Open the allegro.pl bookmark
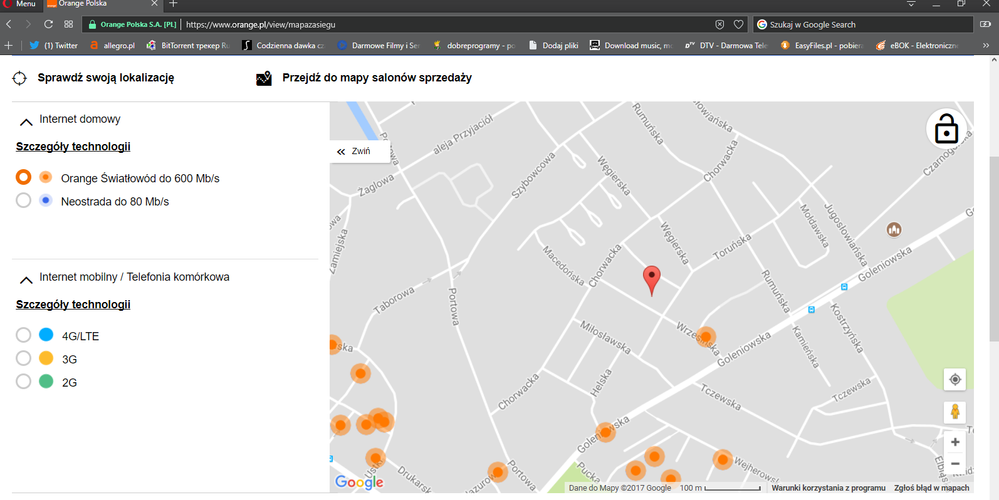The image size is (999, 500). pyautogui.click(x=111, y=46)
